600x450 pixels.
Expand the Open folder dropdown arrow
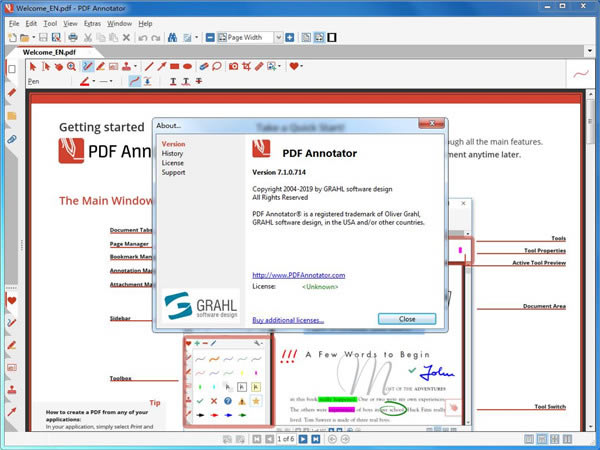33,38
